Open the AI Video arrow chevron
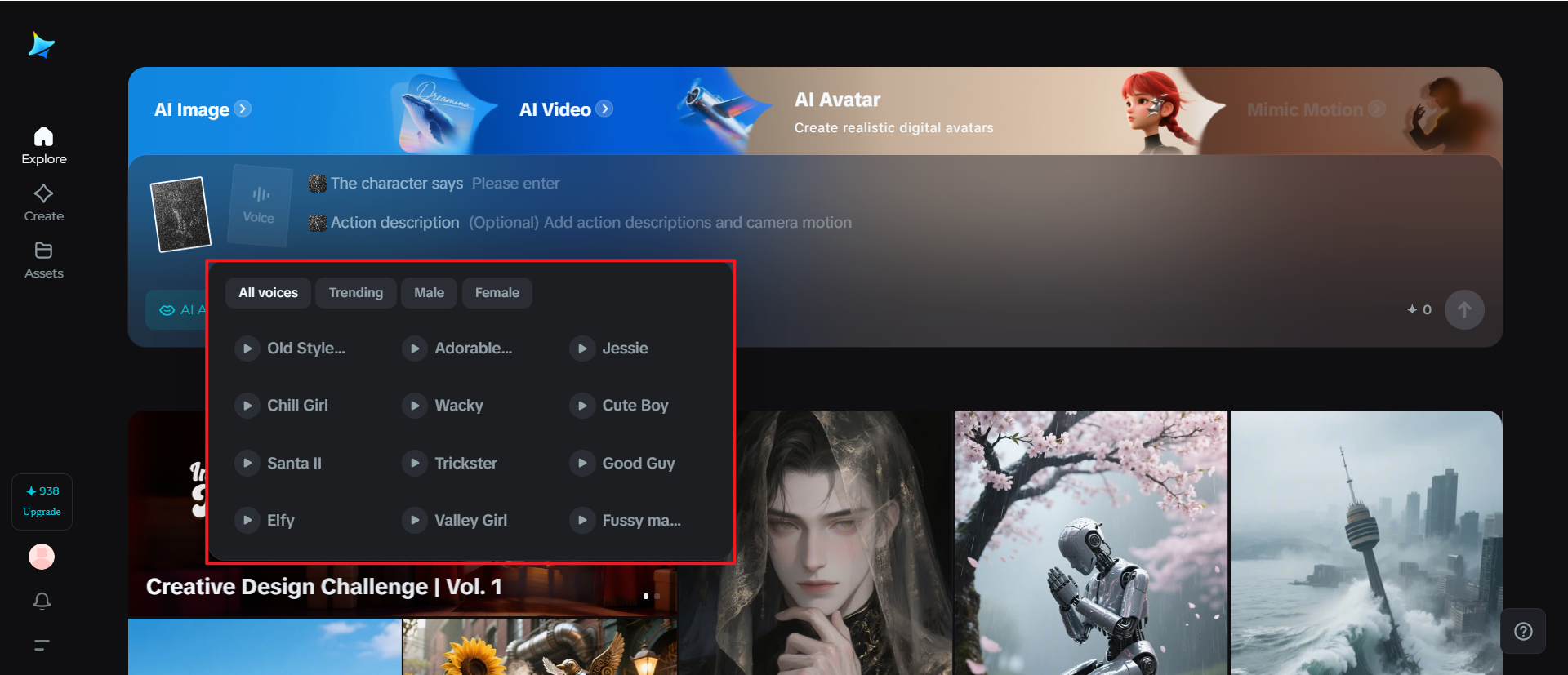This screenshot has height=675, width=1568. 604,109
